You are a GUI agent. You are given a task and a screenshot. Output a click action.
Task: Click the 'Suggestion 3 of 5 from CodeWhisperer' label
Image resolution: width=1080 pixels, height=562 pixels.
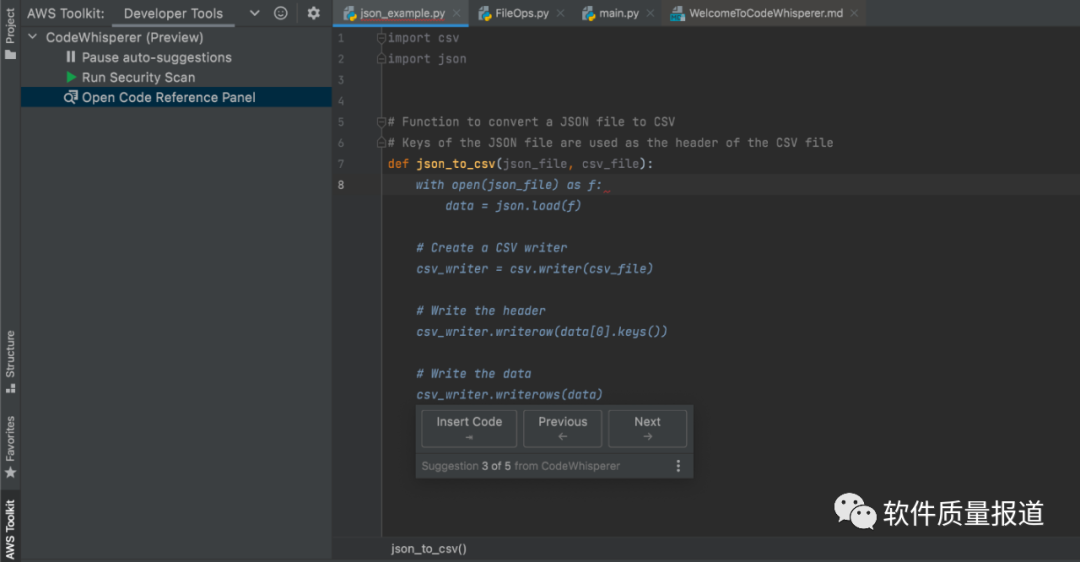coord(521,466)
